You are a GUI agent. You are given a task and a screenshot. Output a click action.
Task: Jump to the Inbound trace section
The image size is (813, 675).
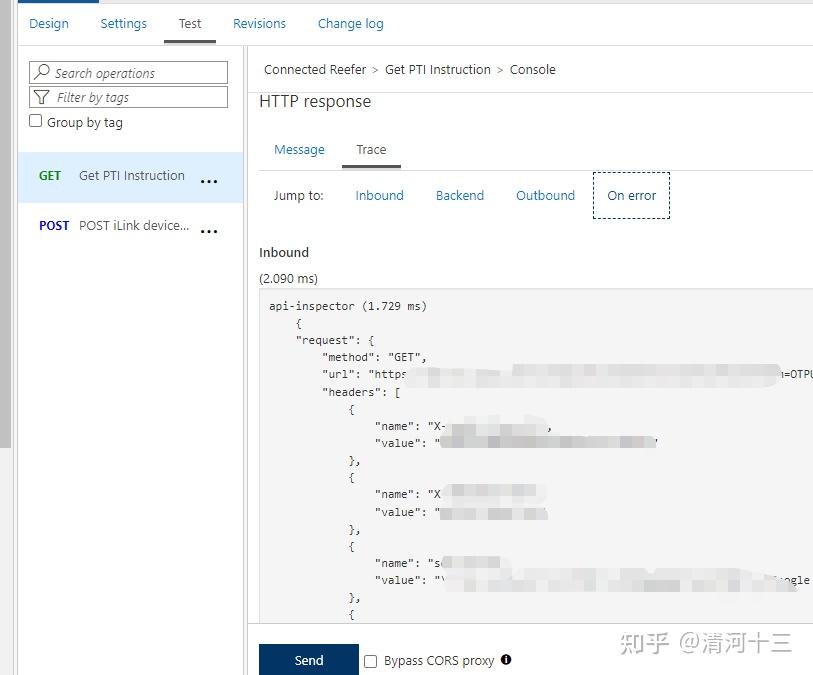click(379, 195)
